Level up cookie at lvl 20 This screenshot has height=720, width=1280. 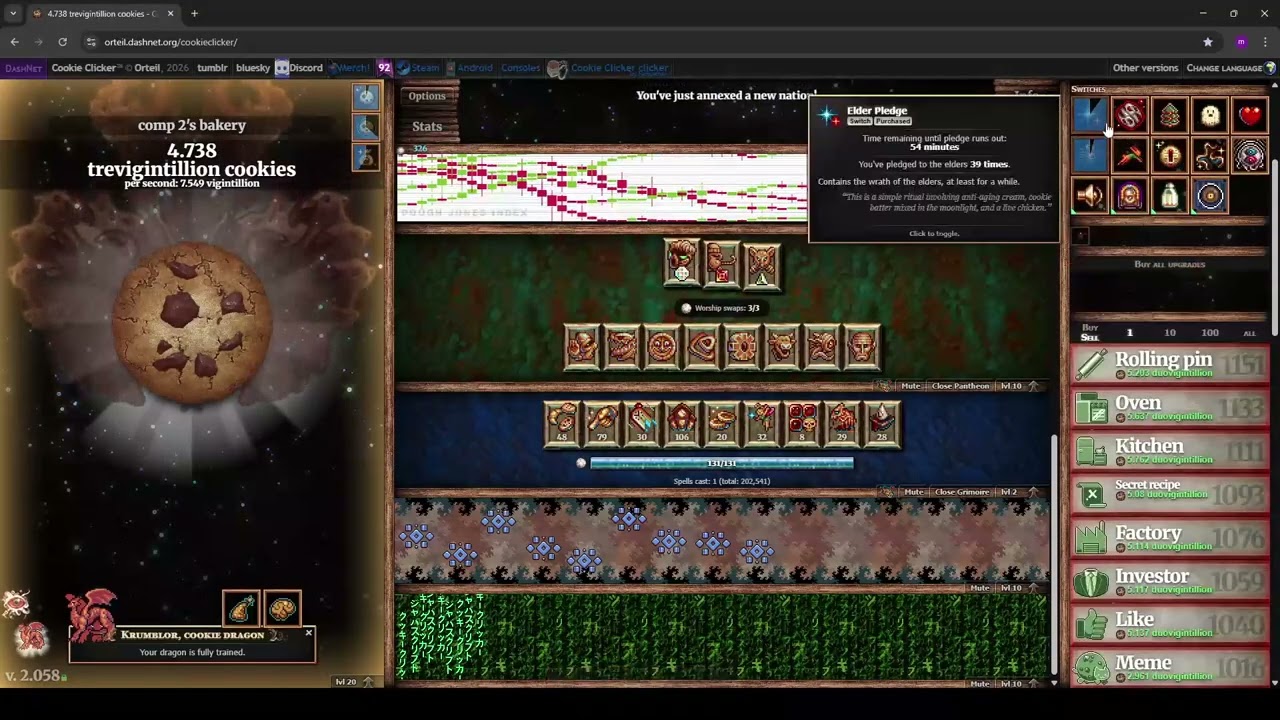tap(354, 682)
